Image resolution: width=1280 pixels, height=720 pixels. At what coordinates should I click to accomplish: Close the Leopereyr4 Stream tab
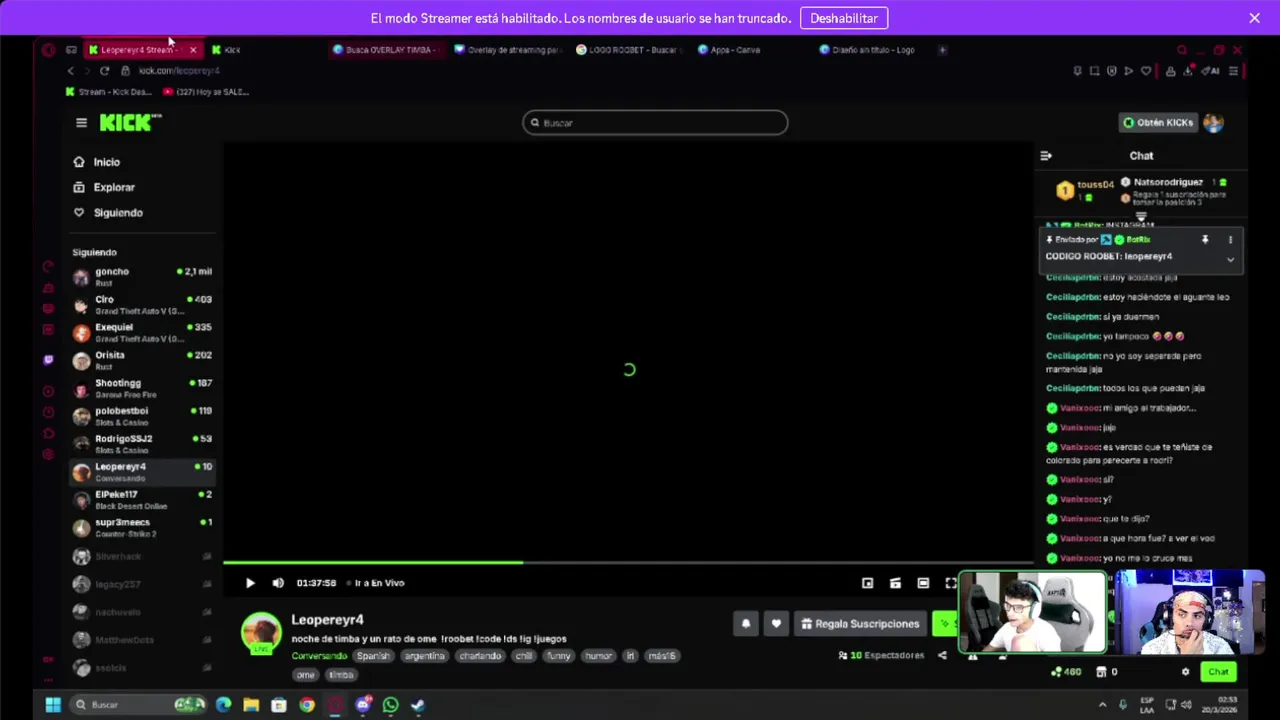click(193, 50)
